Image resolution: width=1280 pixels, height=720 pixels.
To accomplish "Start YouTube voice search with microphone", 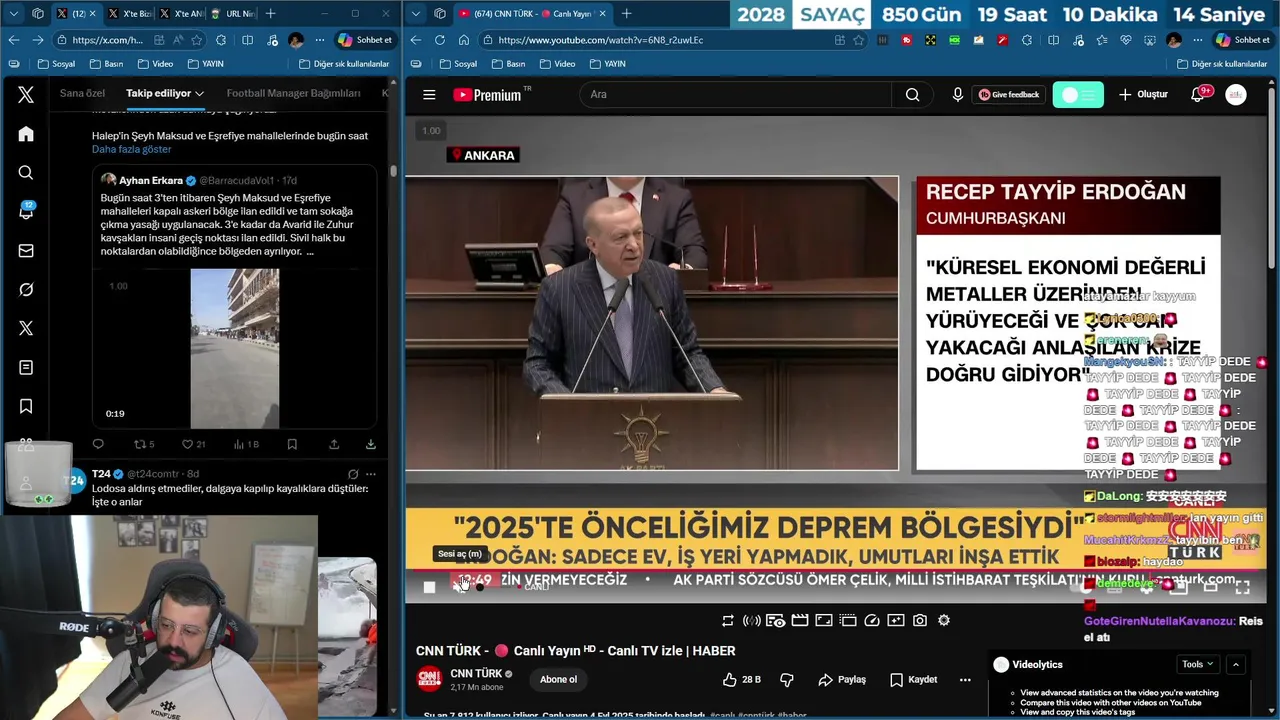I will pos(958,95).
